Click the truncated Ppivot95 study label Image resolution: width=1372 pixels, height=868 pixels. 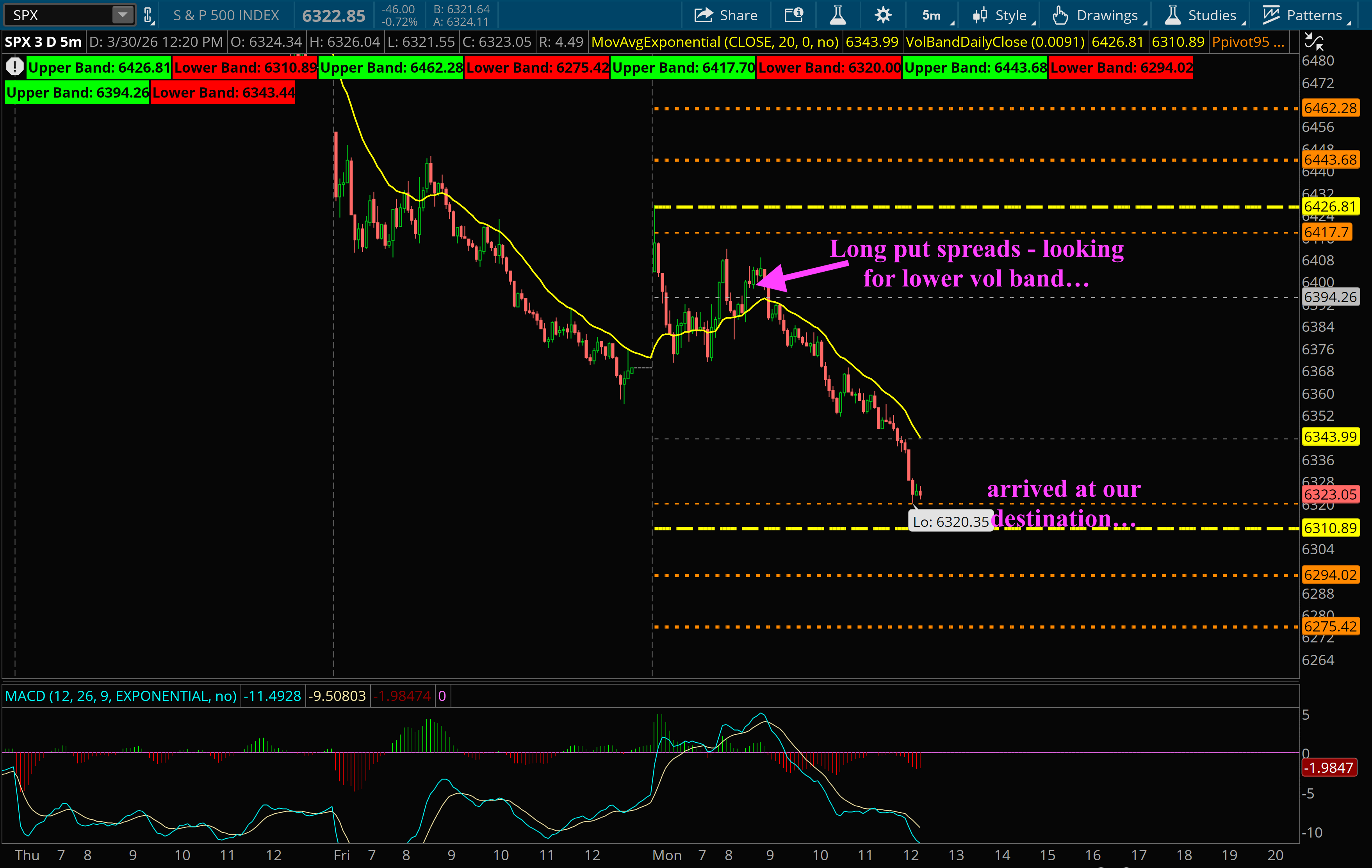[x=1247, y=42]
